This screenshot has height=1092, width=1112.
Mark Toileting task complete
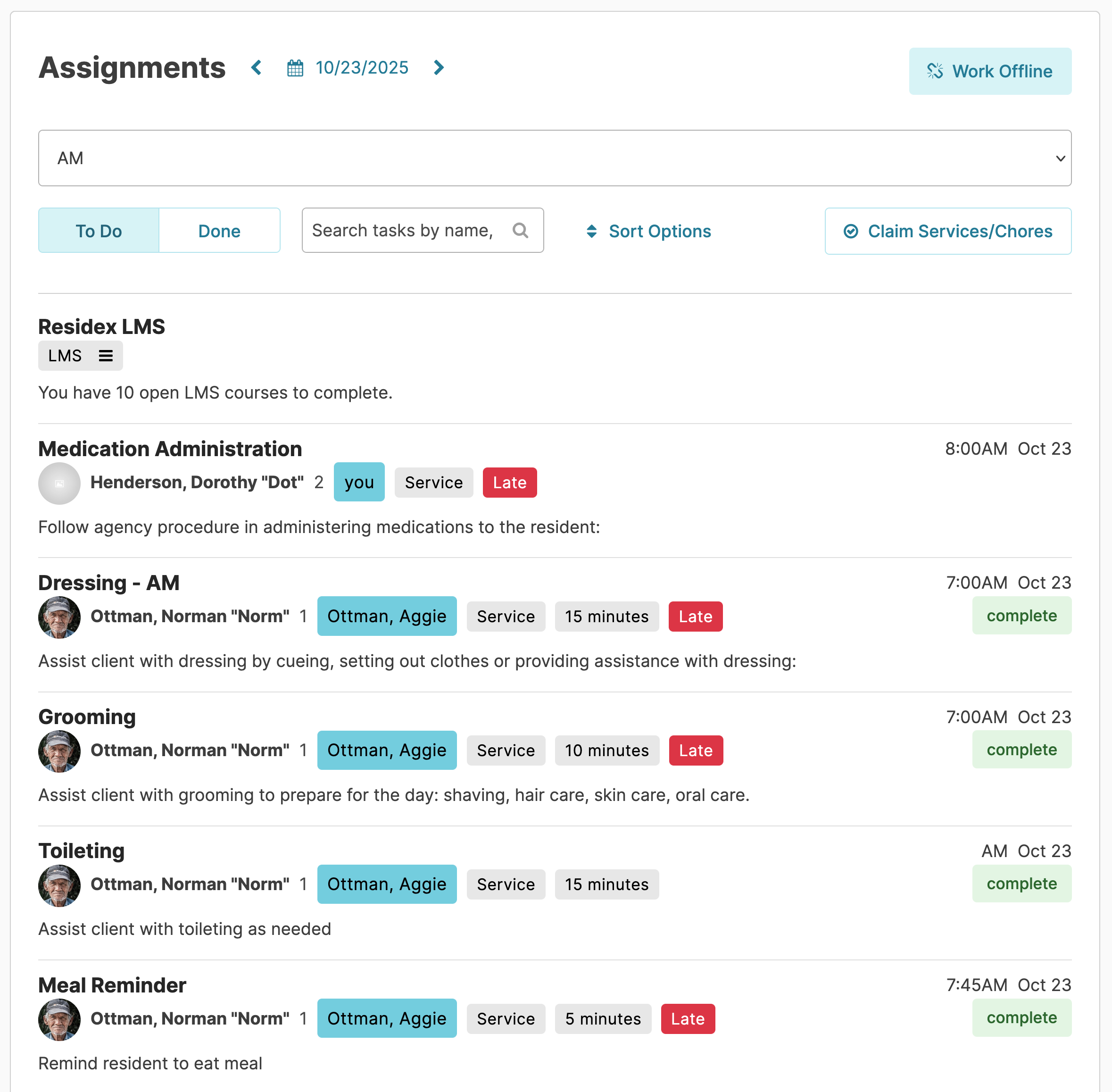(1021, 884)
